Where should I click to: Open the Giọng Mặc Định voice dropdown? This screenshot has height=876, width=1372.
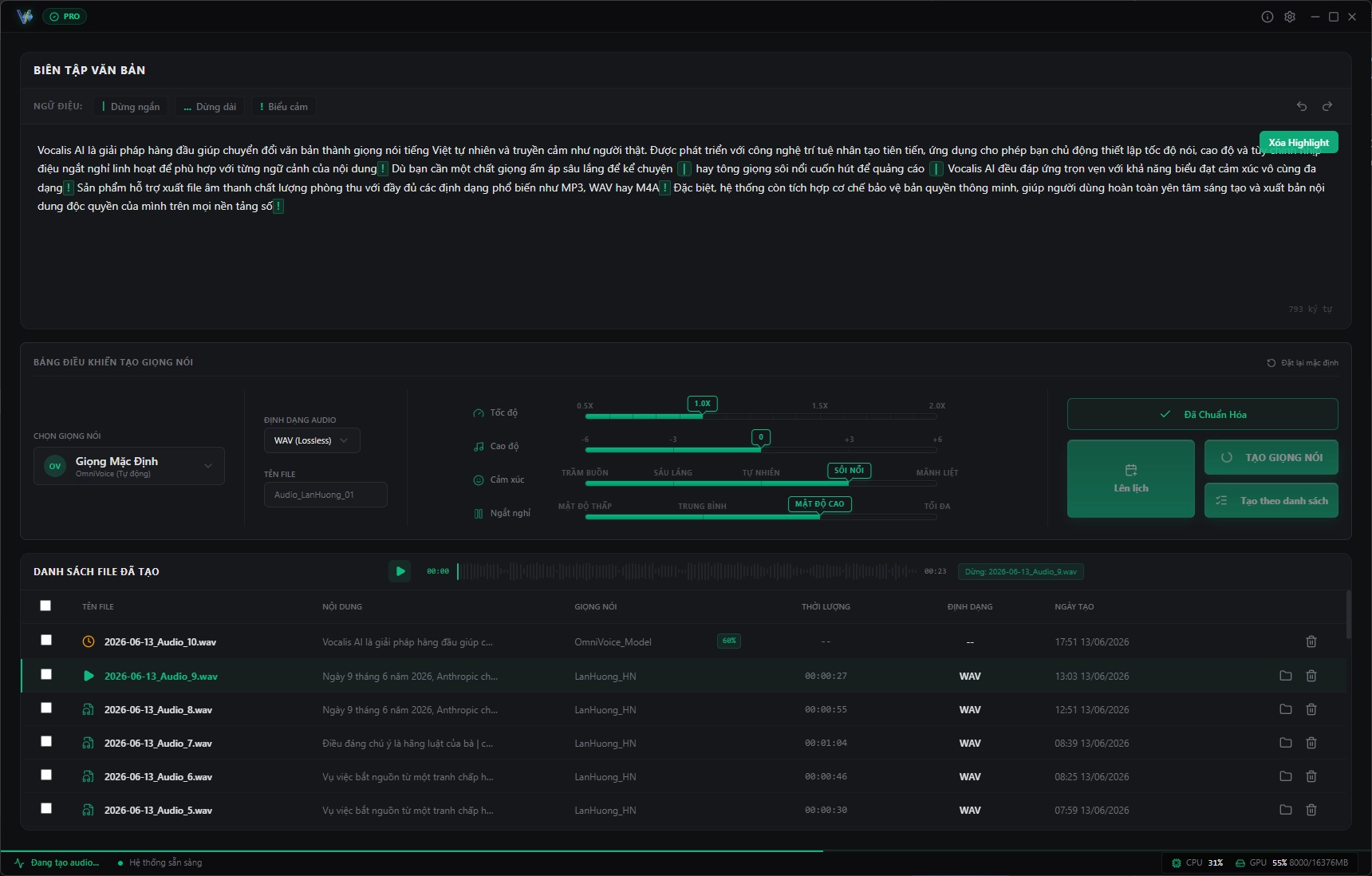pyautogui.click(x=129, y=466)
